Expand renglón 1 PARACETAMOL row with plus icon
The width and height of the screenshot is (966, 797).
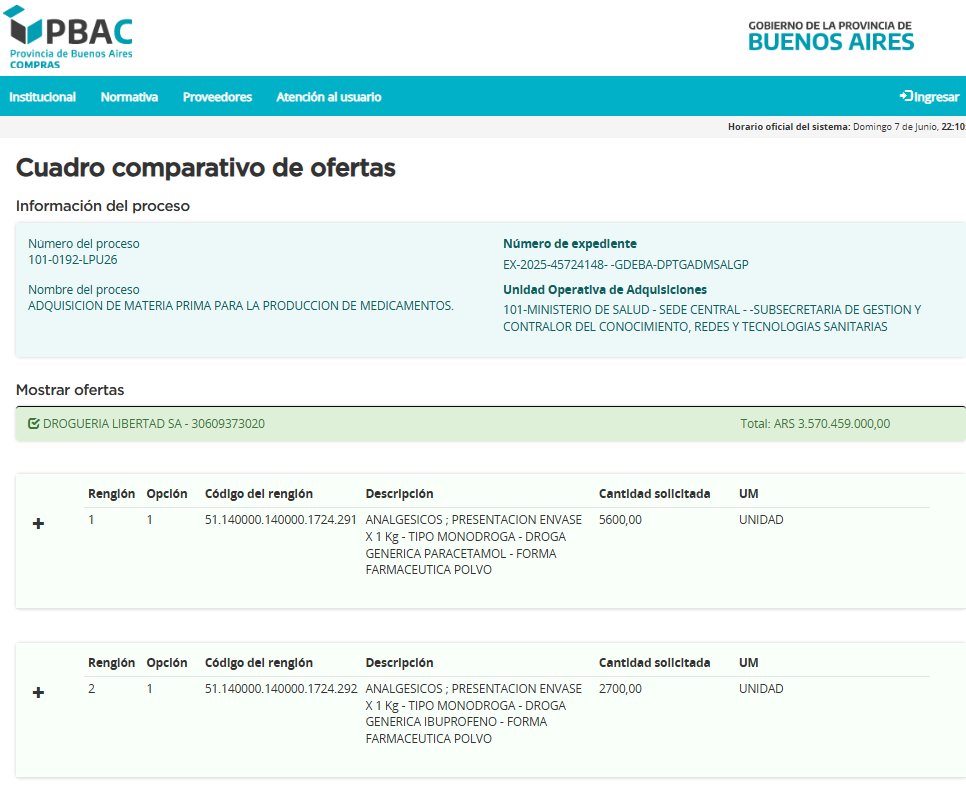[38, 524]
